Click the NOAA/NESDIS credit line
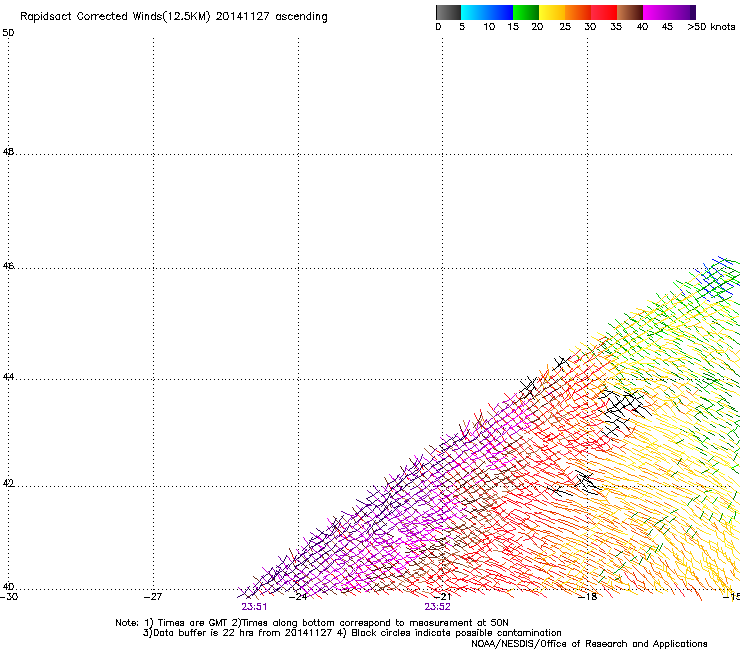Viewport: 740px width, 650px height. (x=589, y=644)
